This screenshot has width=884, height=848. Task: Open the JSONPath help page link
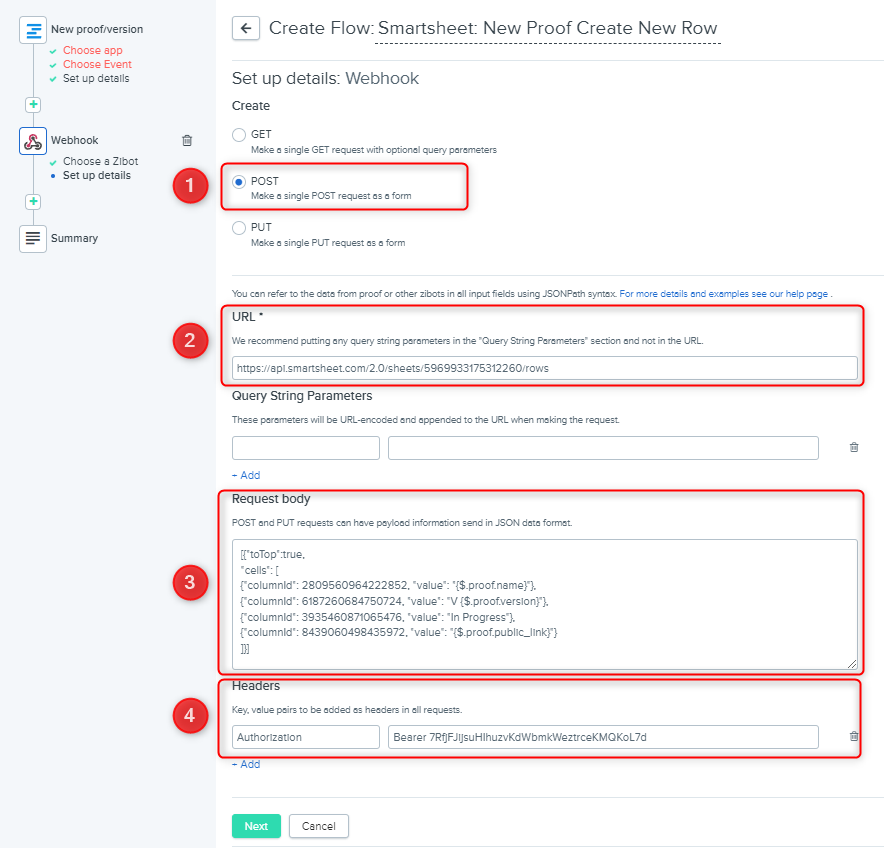723,294
